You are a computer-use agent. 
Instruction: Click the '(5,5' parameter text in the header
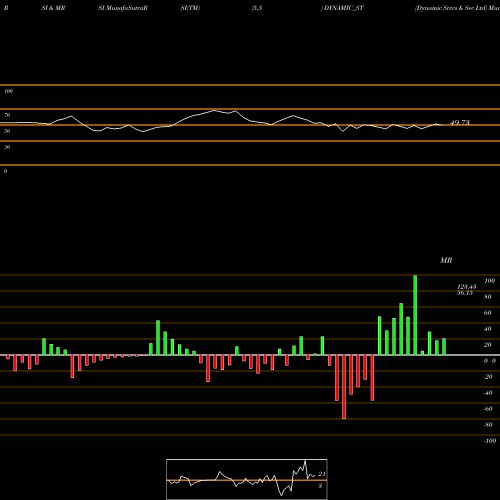[257, 8]
